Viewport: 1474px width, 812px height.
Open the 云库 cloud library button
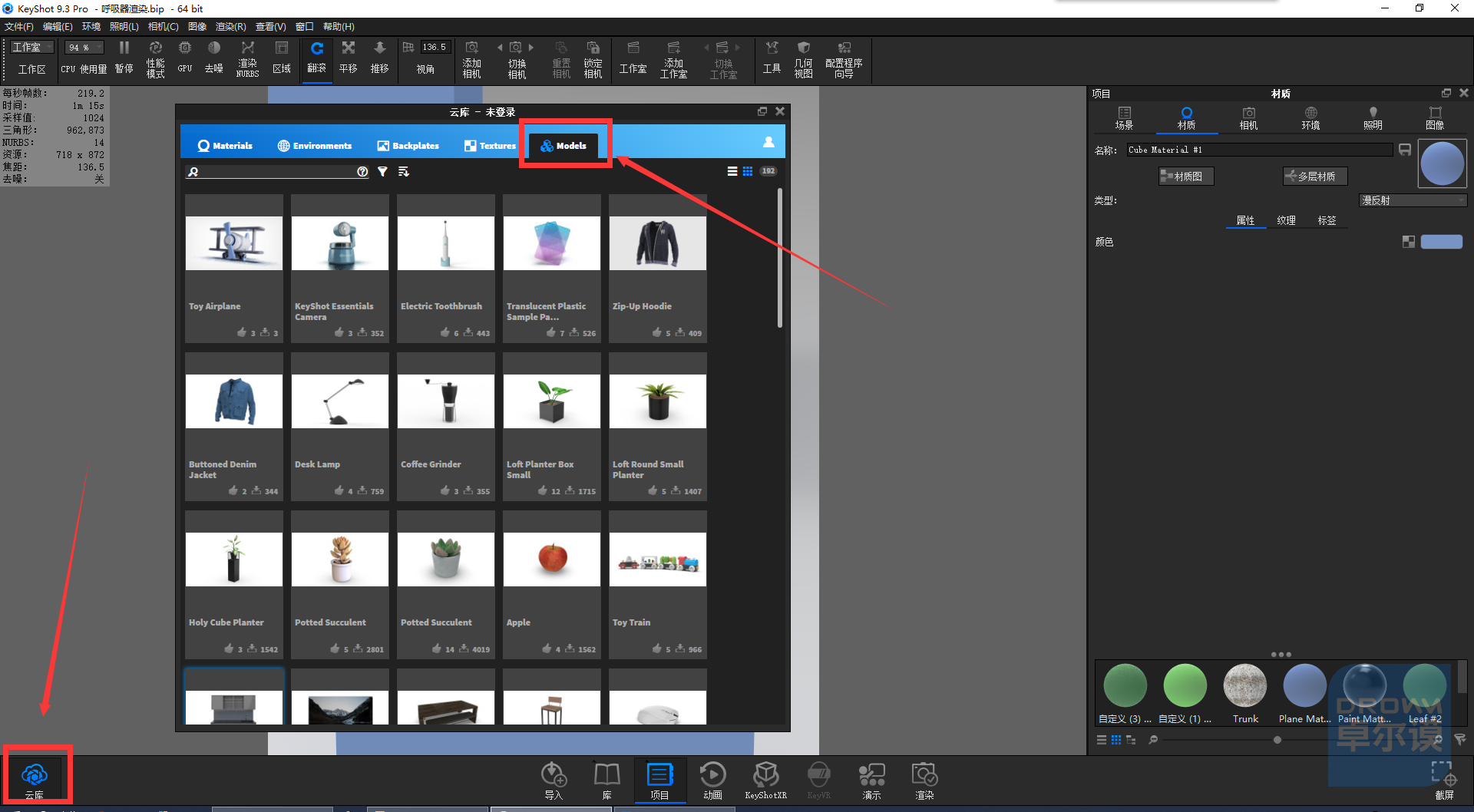click(x=35, y=779)
